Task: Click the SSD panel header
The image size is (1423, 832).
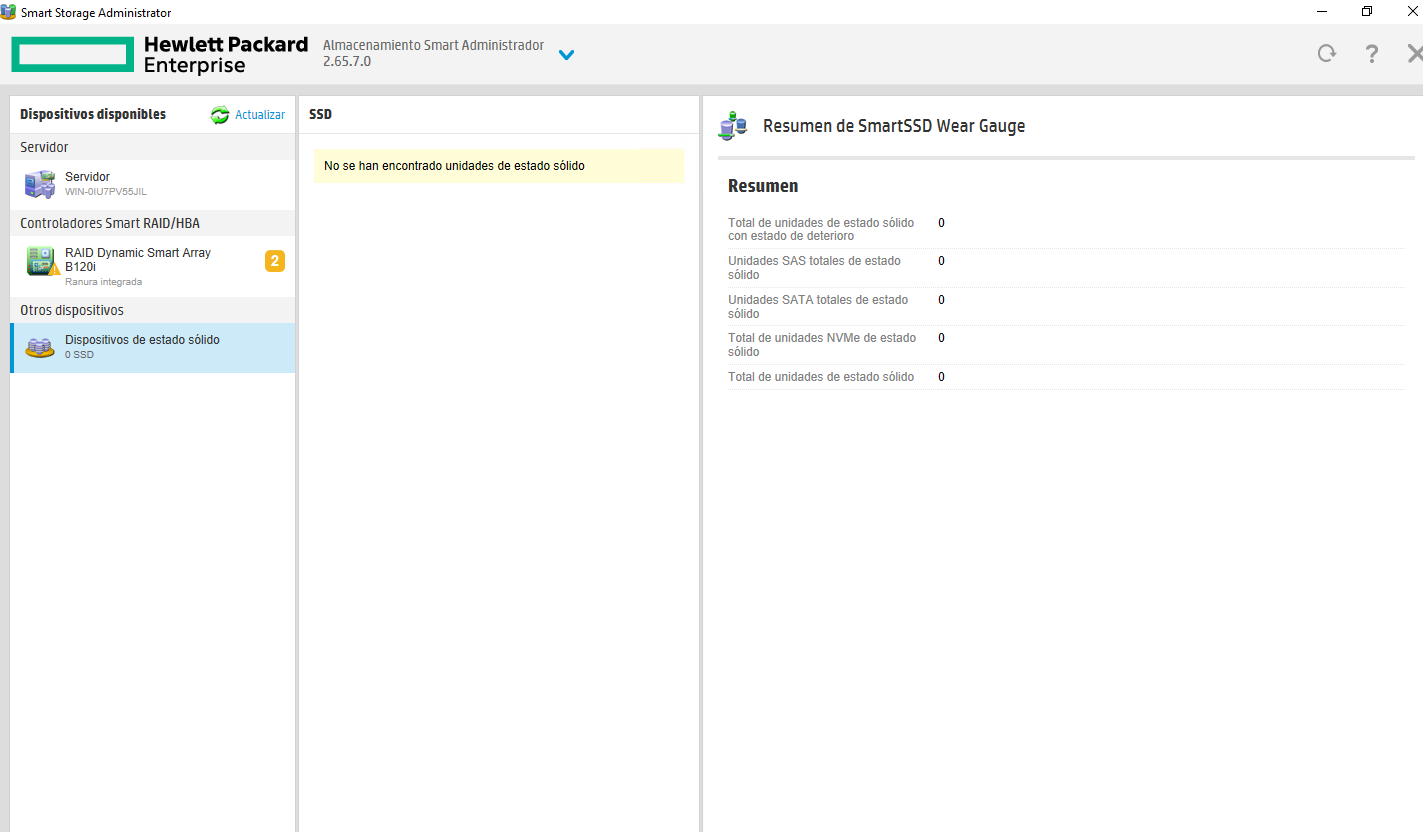Action: (x=320, y=115)
